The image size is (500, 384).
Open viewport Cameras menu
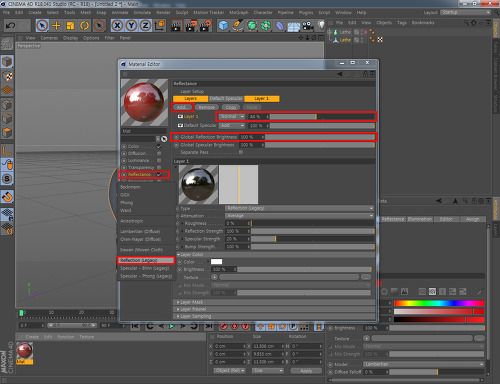coord(49,38)
